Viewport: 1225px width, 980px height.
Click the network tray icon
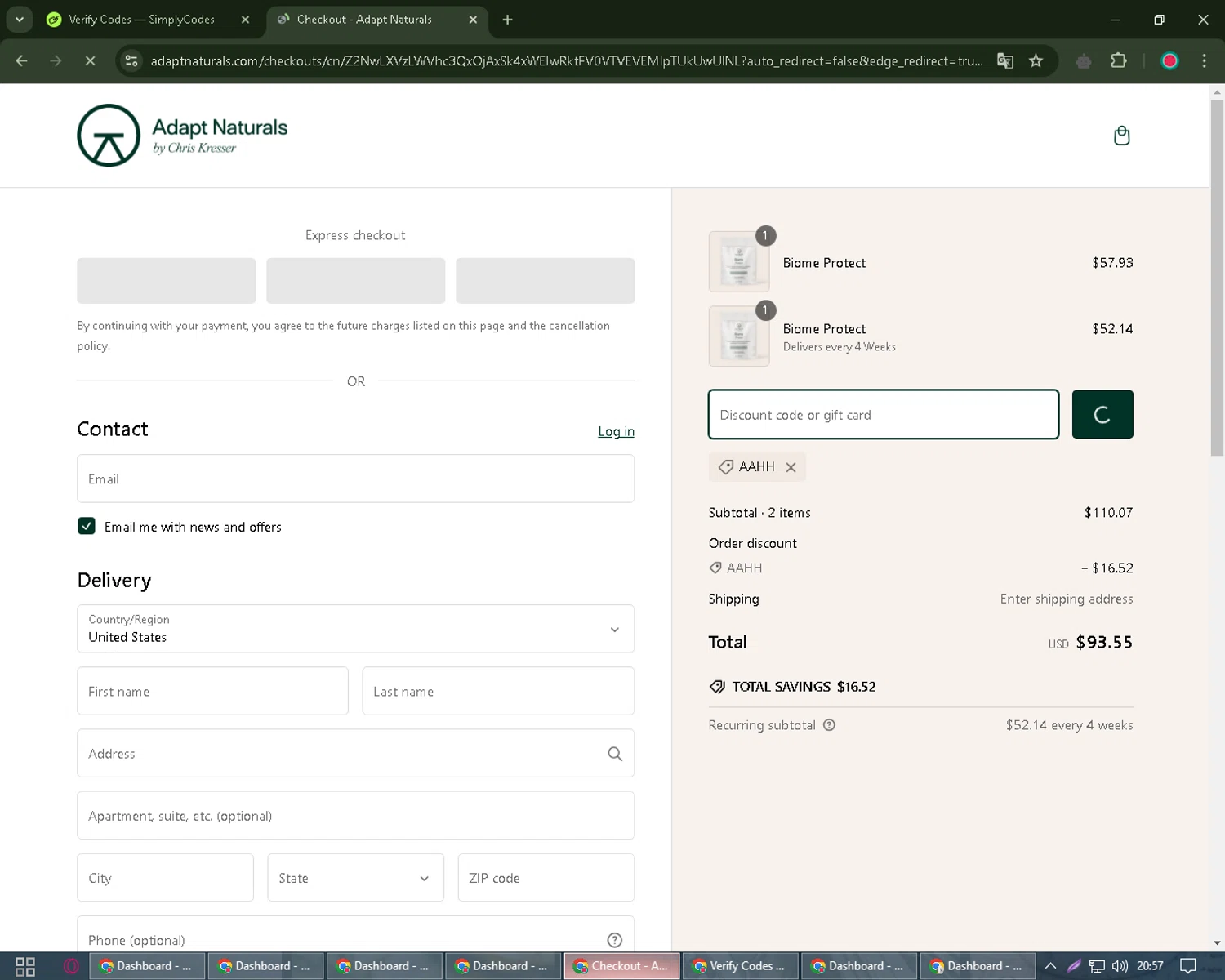(x=1097, y=966)
